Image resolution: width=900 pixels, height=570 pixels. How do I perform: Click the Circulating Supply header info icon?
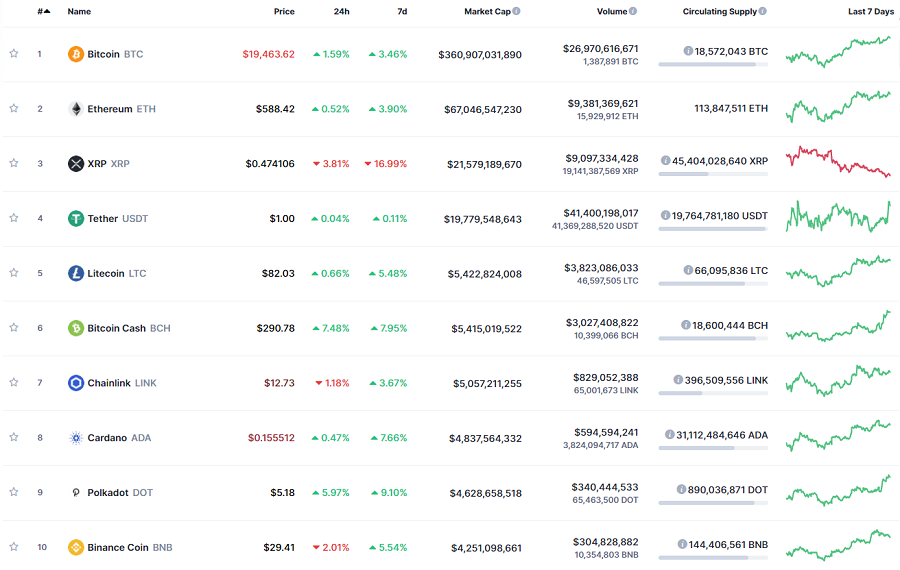click(762, 11)
